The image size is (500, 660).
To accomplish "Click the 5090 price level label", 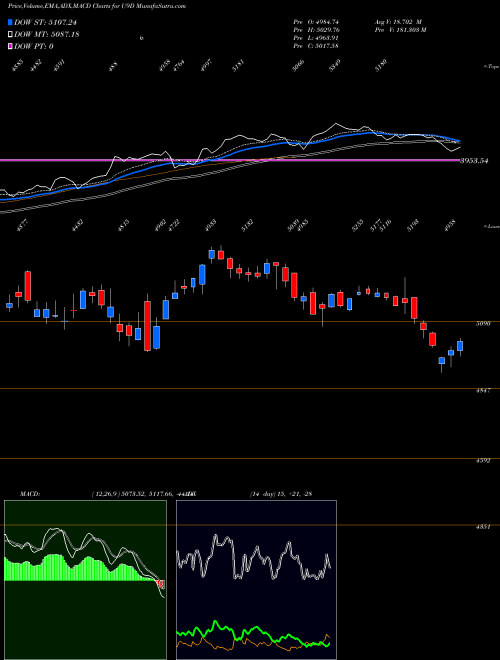I will [x=483, y=324].
